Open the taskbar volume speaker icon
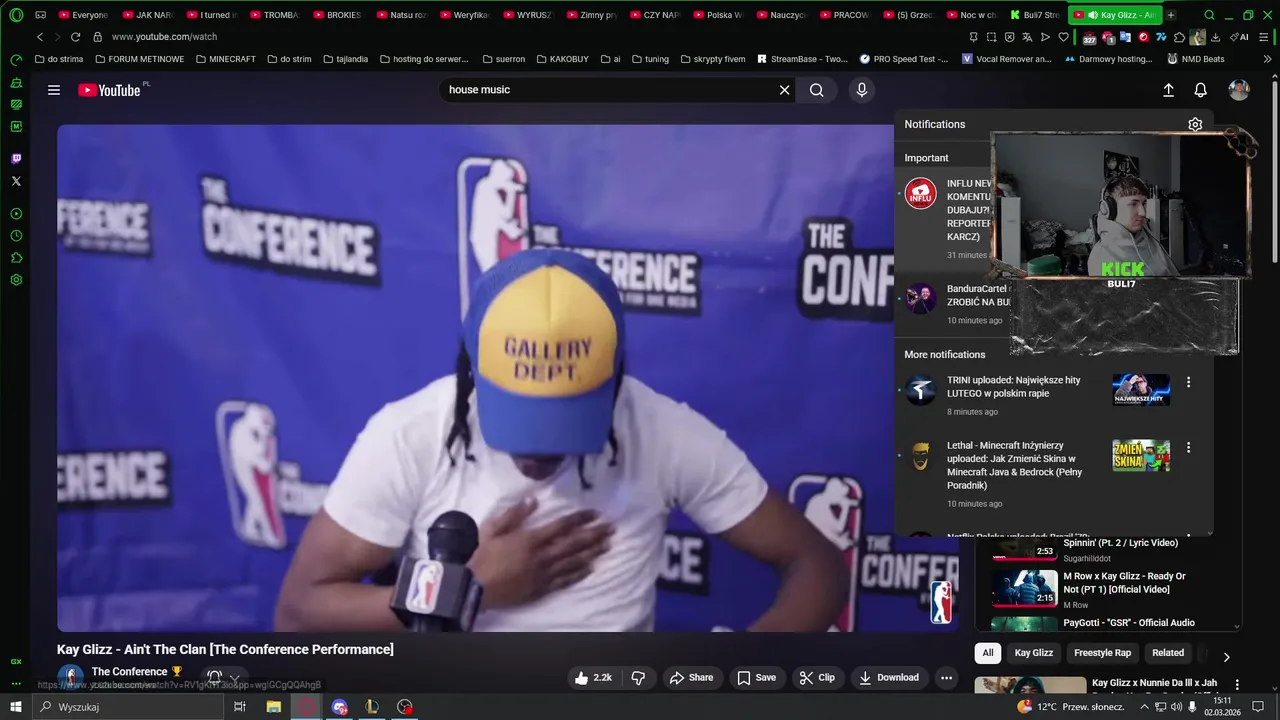Viewport: 1280px width, 720px height. [x=1176, y=707]
